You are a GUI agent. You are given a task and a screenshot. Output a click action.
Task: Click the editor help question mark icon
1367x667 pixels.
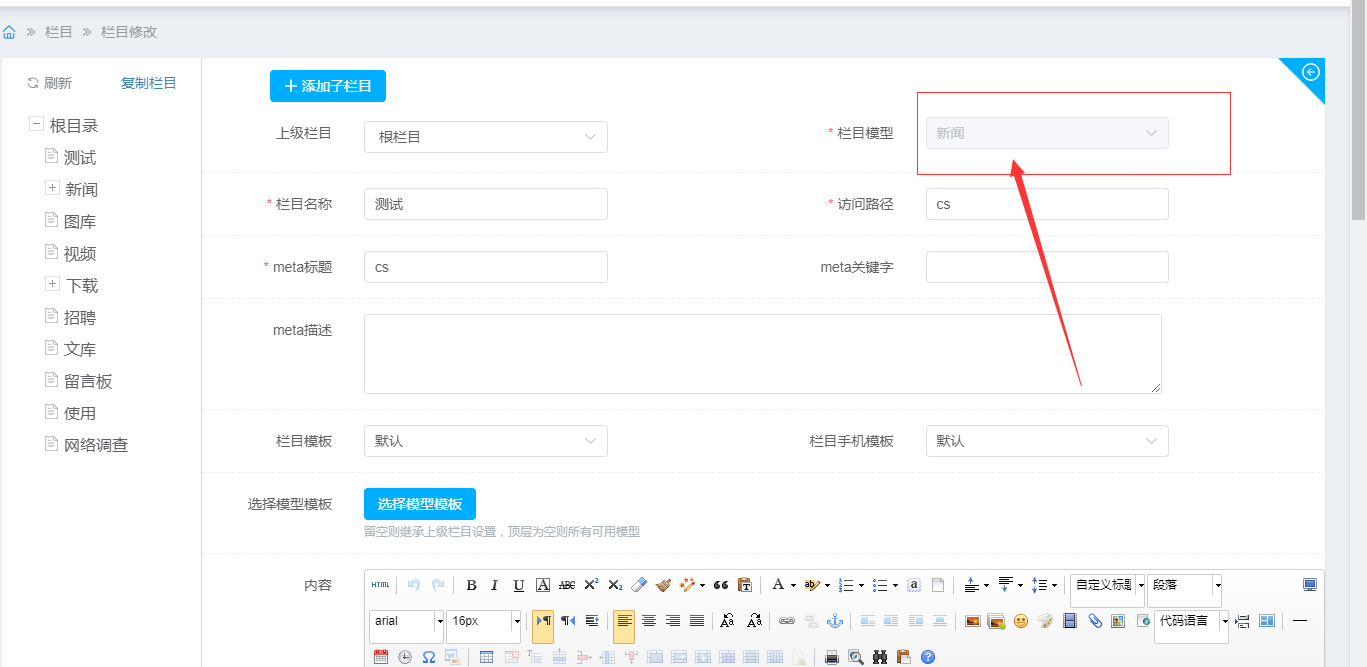click(x=928, y=657)
